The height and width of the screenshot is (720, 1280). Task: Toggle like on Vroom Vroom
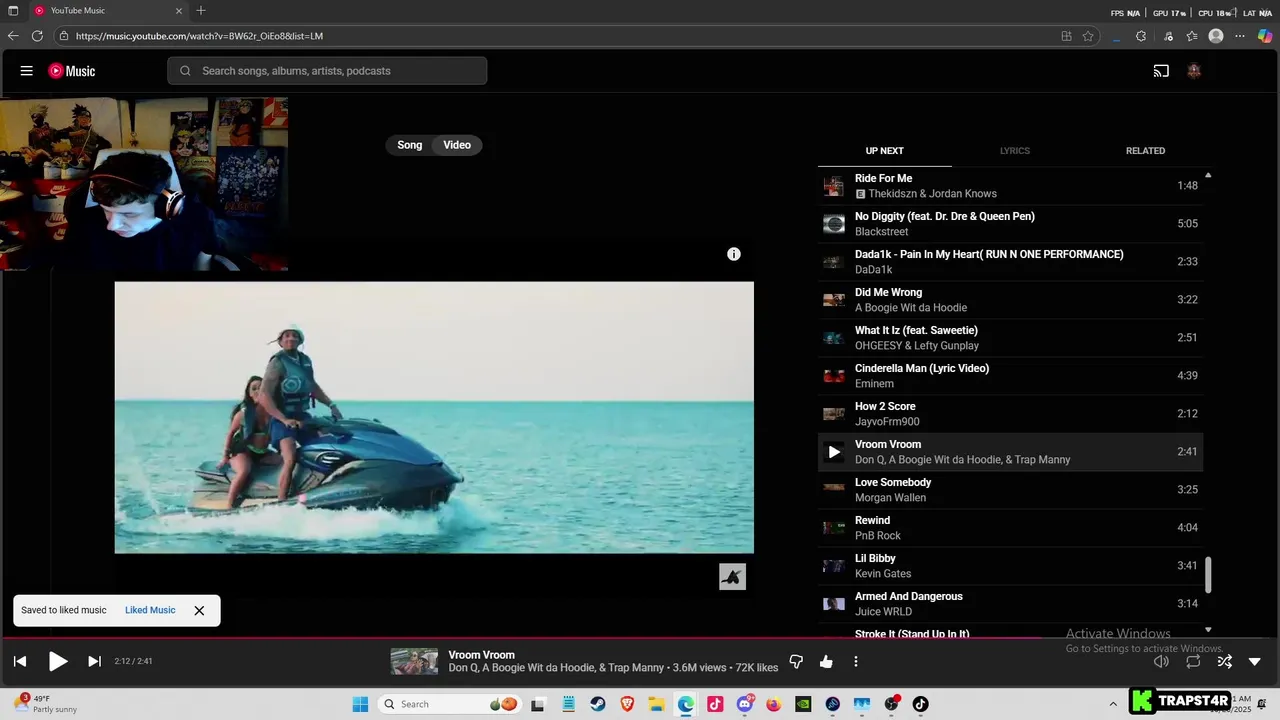(826, 661)
